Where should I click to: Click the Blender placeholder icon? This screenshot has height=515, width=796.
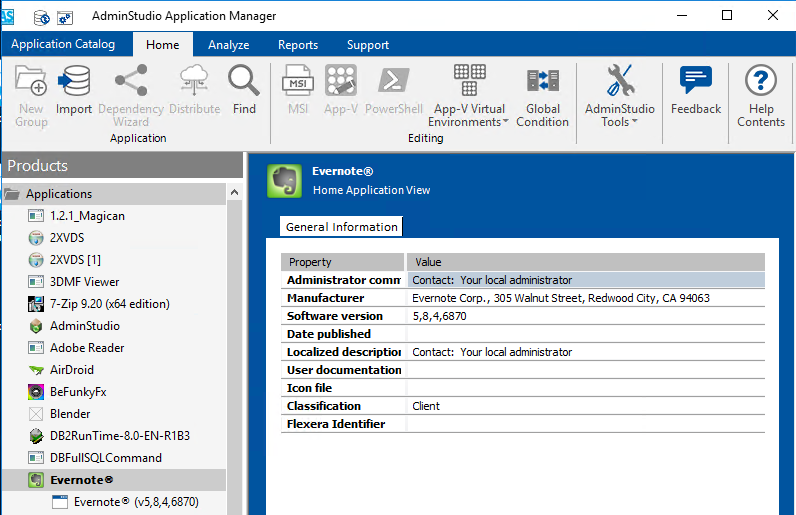[x=36, y=414]
